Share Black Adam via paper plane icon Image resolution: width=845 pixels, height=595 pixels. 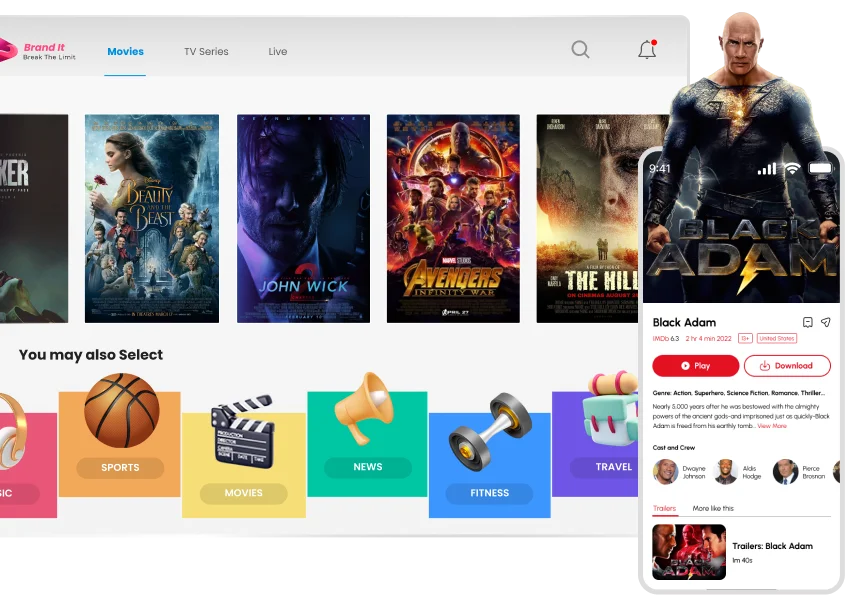pyautogui.click(x=826, y=322)
